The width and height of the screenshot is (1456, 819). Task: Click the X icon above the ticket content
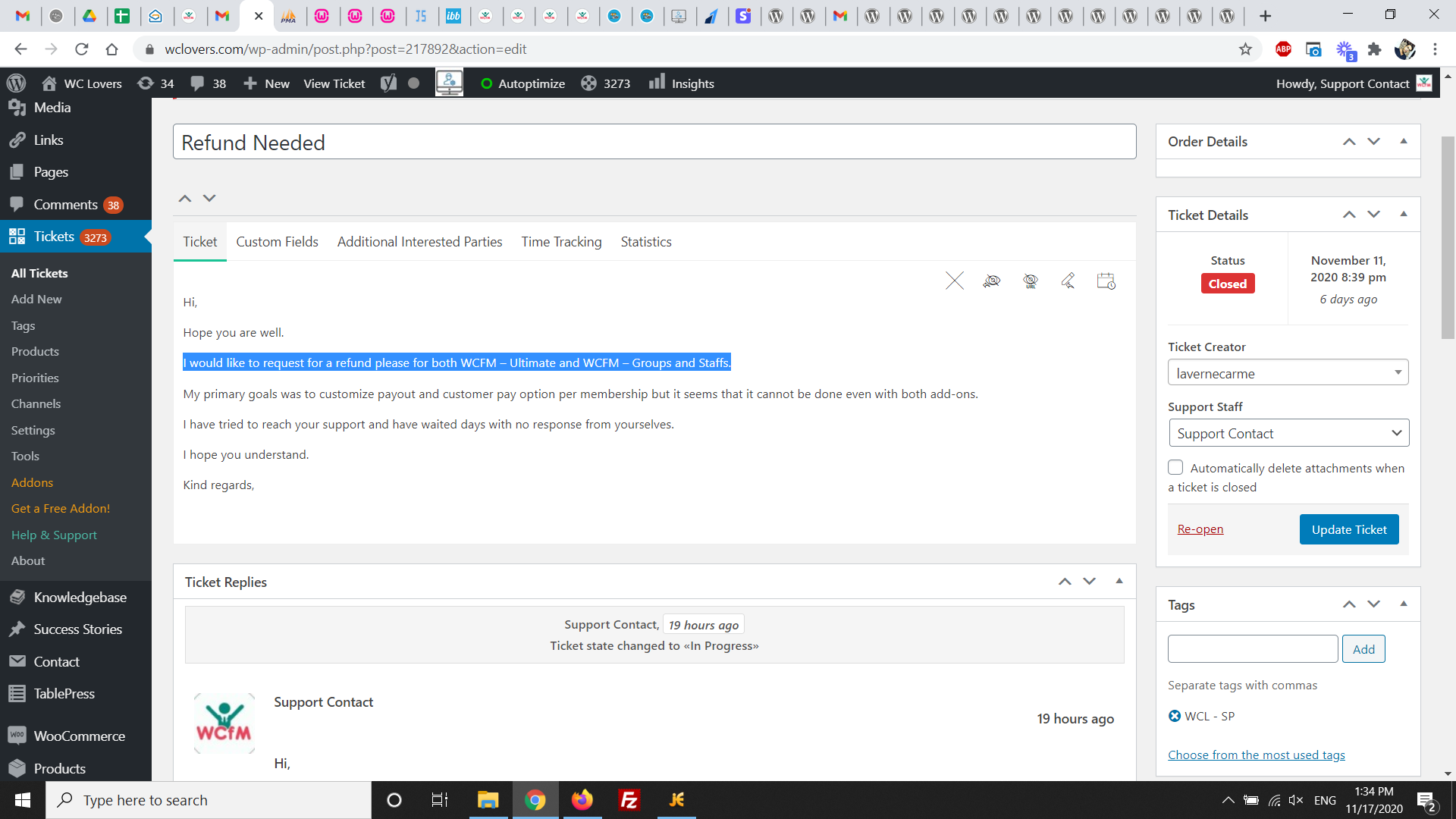point(955,281)
